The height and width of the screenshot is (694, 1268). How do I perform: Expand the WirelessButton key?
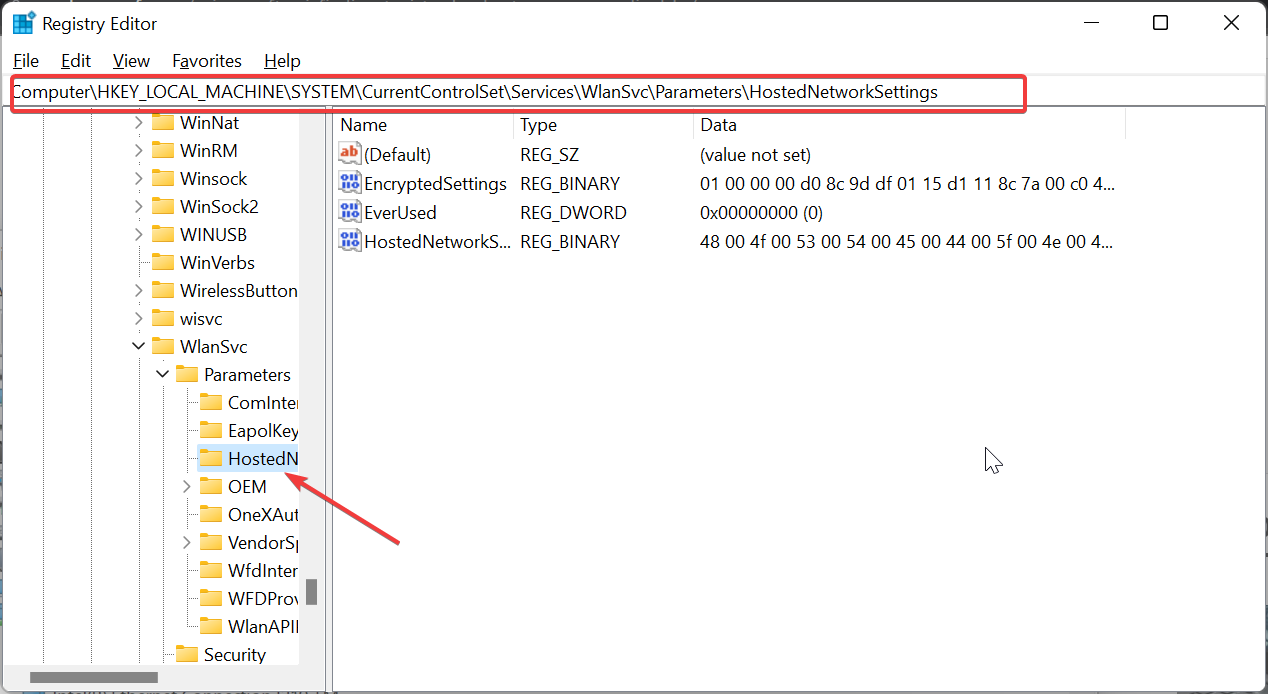click(139, 291)
